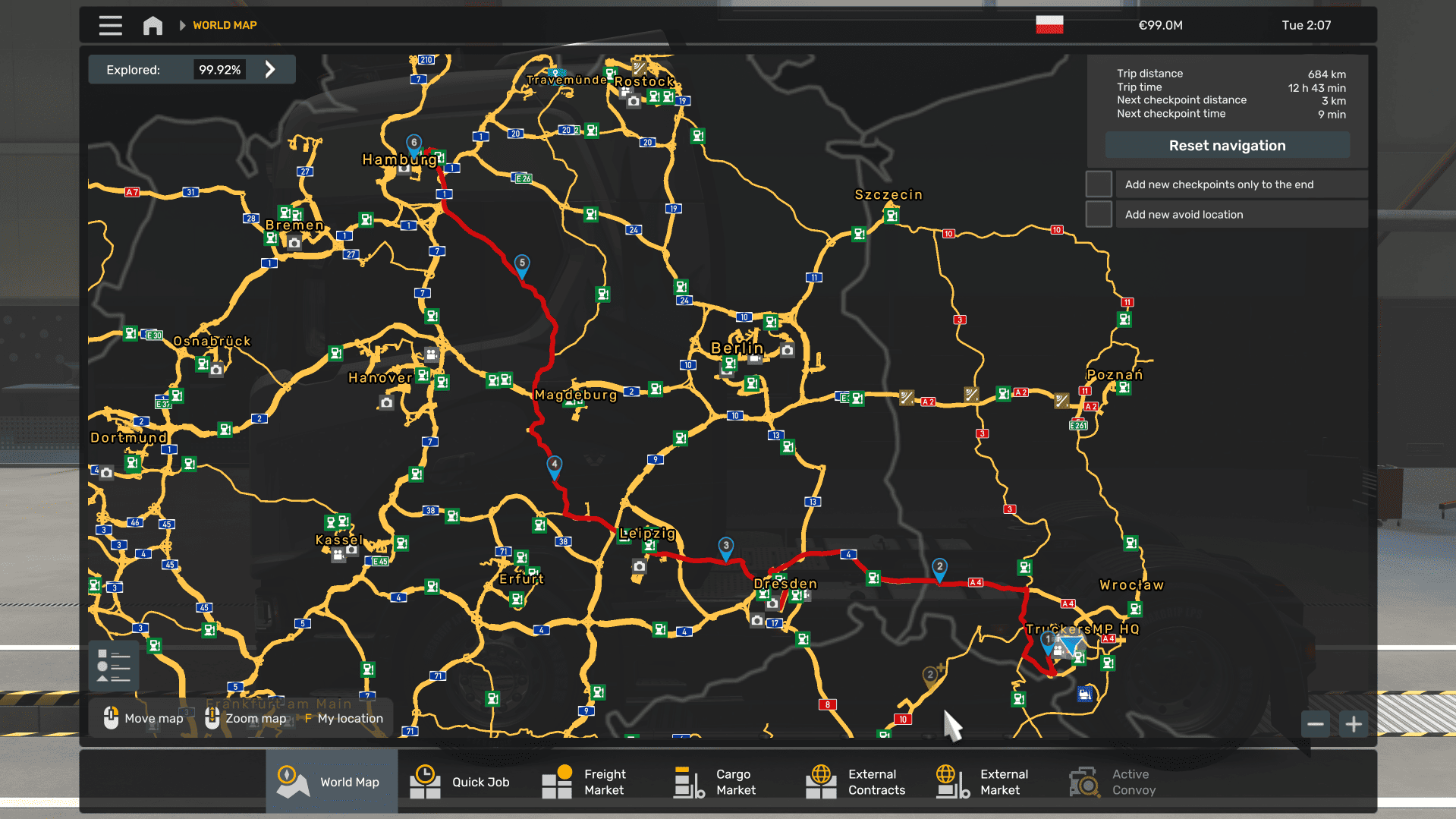Viewport: 1456px width, 819px height.
Task: Zoom out the map with minus button
Action: 1315,724
